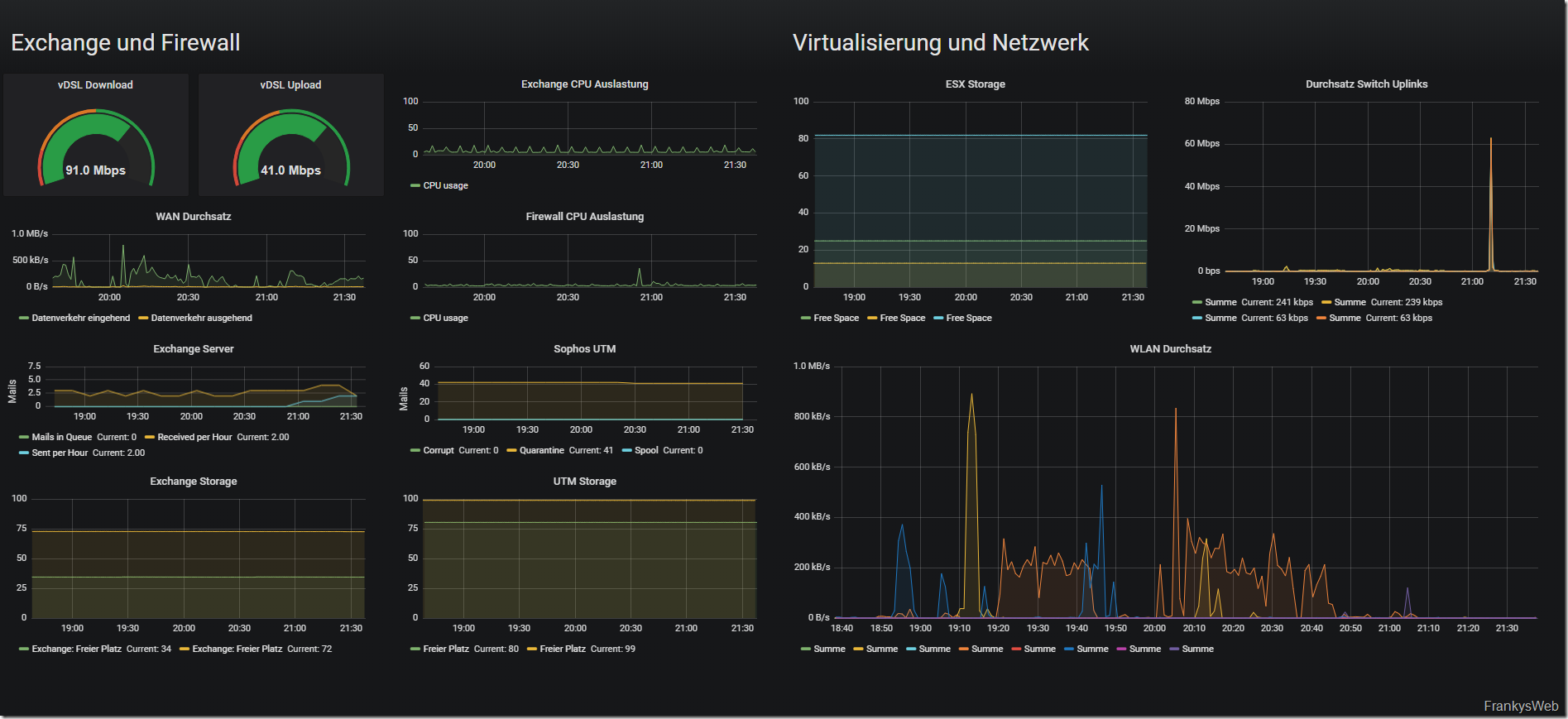Toggle Corrupt series in Sophos UTM
This screenshot has width=1568, height=719.
point(439,450)
